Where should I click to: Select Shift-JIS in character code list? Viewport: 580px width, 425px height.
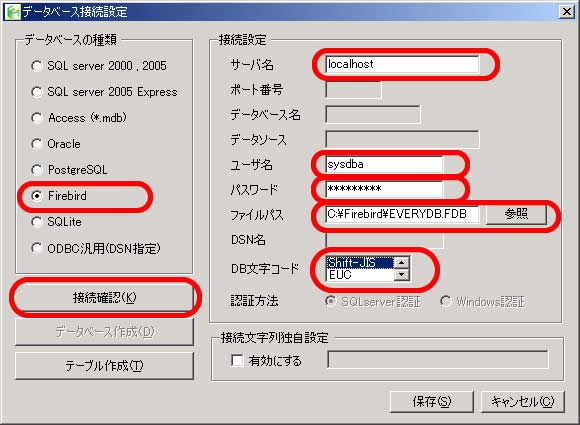(360, 263)
